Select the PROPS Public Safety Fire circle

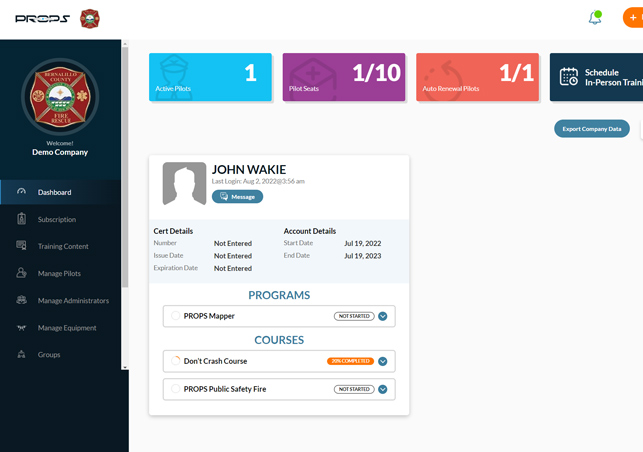click(176, 389)
